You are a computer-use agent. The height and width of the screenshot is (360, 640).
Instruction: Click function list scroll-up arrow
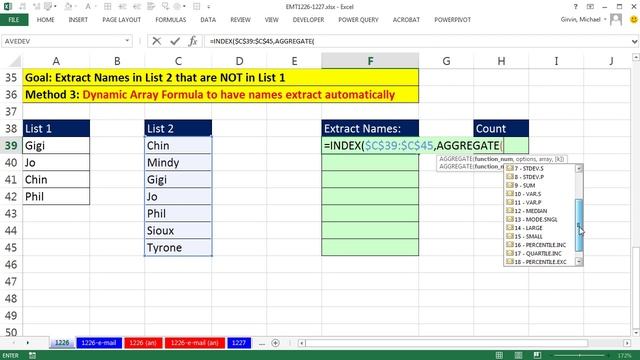click(579, 168)
